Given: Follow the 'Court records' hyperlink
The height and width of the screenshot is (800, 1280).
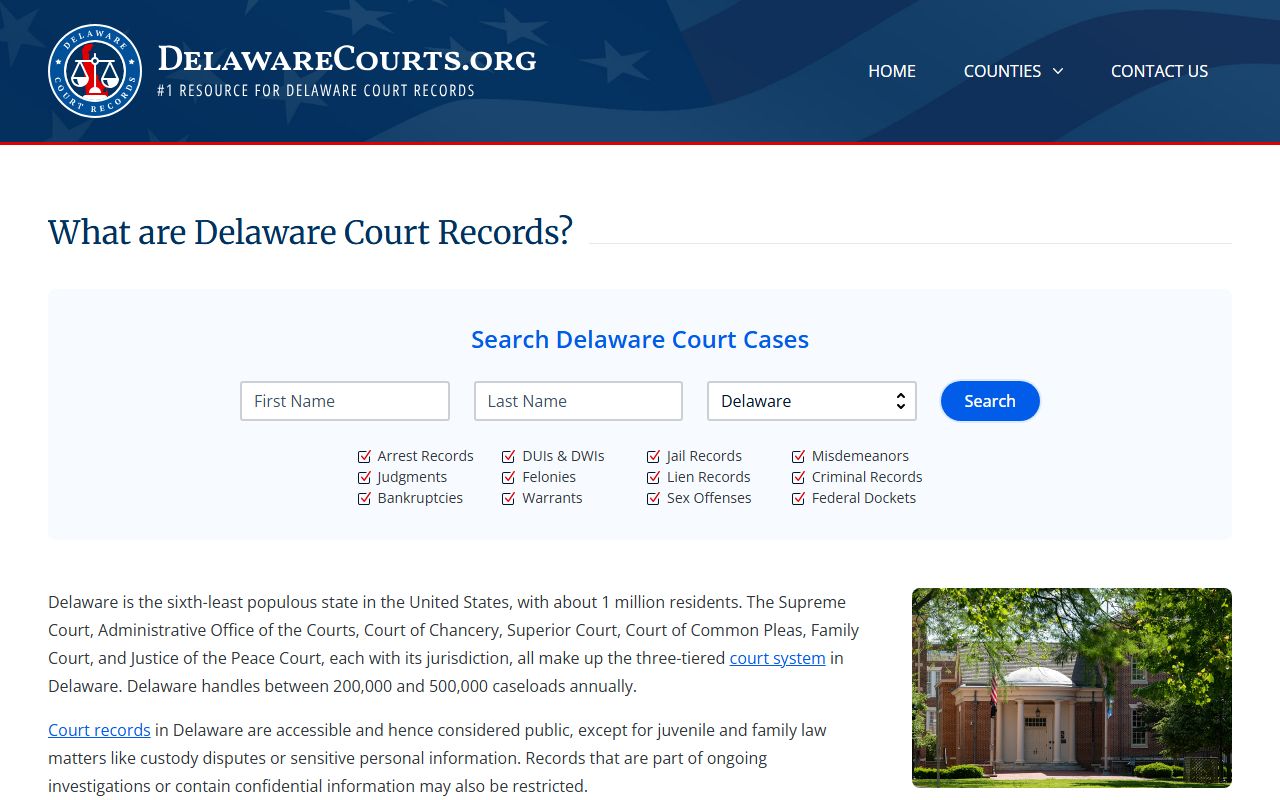Looking at the screenshot, I should 99,730.
